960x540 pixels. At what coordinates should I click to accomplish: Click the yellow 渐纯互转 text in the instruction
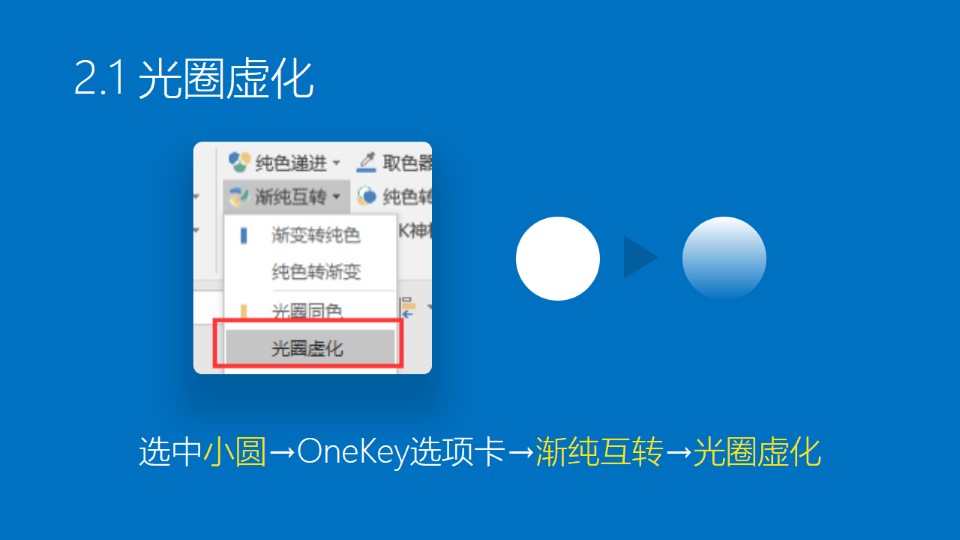coord(599,452)
